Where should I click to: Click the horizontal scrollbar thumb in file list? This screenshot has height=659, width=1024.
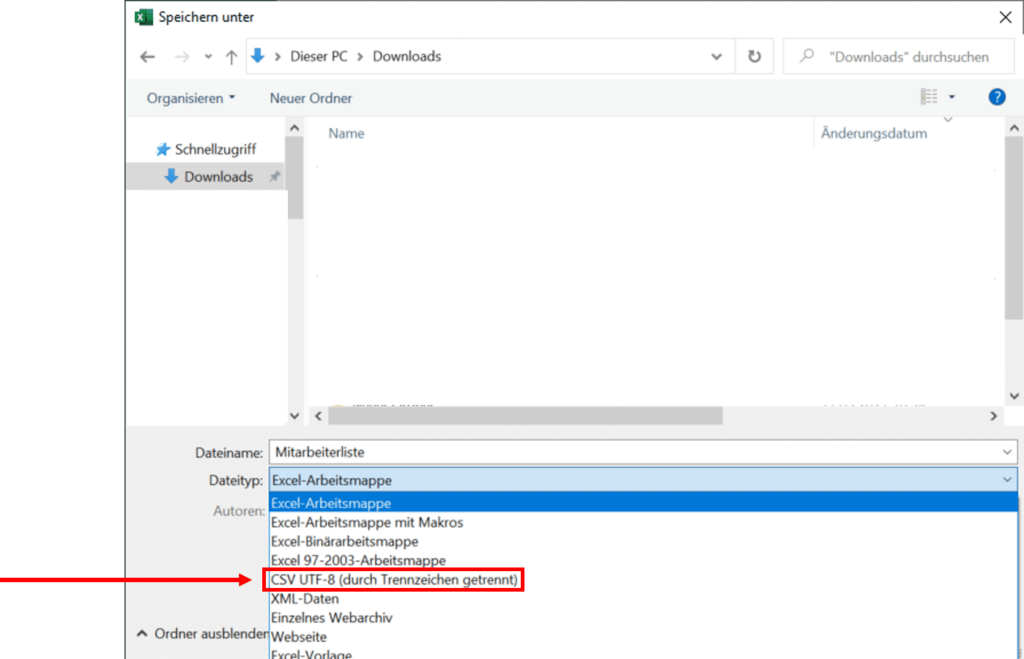point(525,416)
